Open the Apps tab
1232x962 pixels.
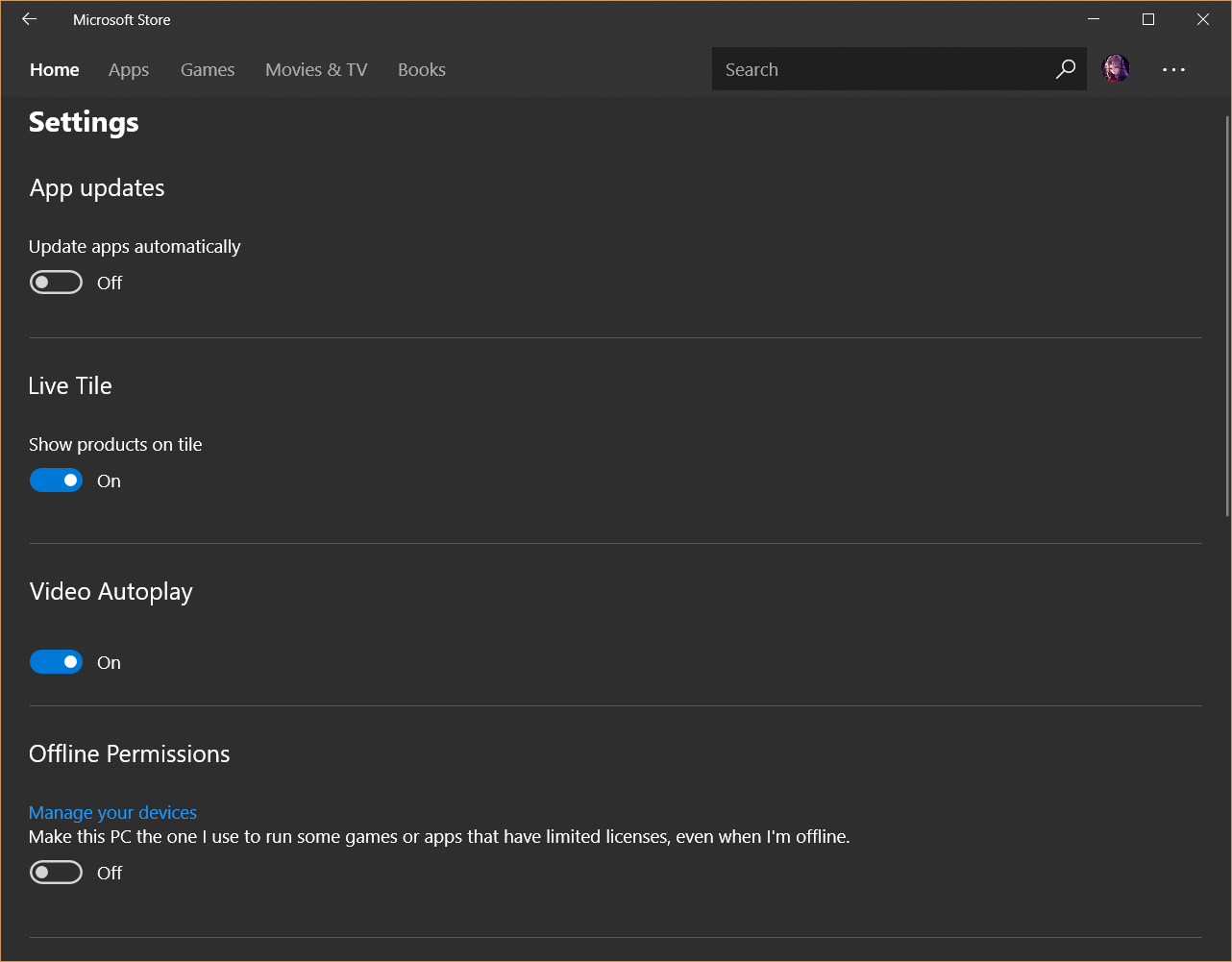pyautogui.click(x=129, y=69)
